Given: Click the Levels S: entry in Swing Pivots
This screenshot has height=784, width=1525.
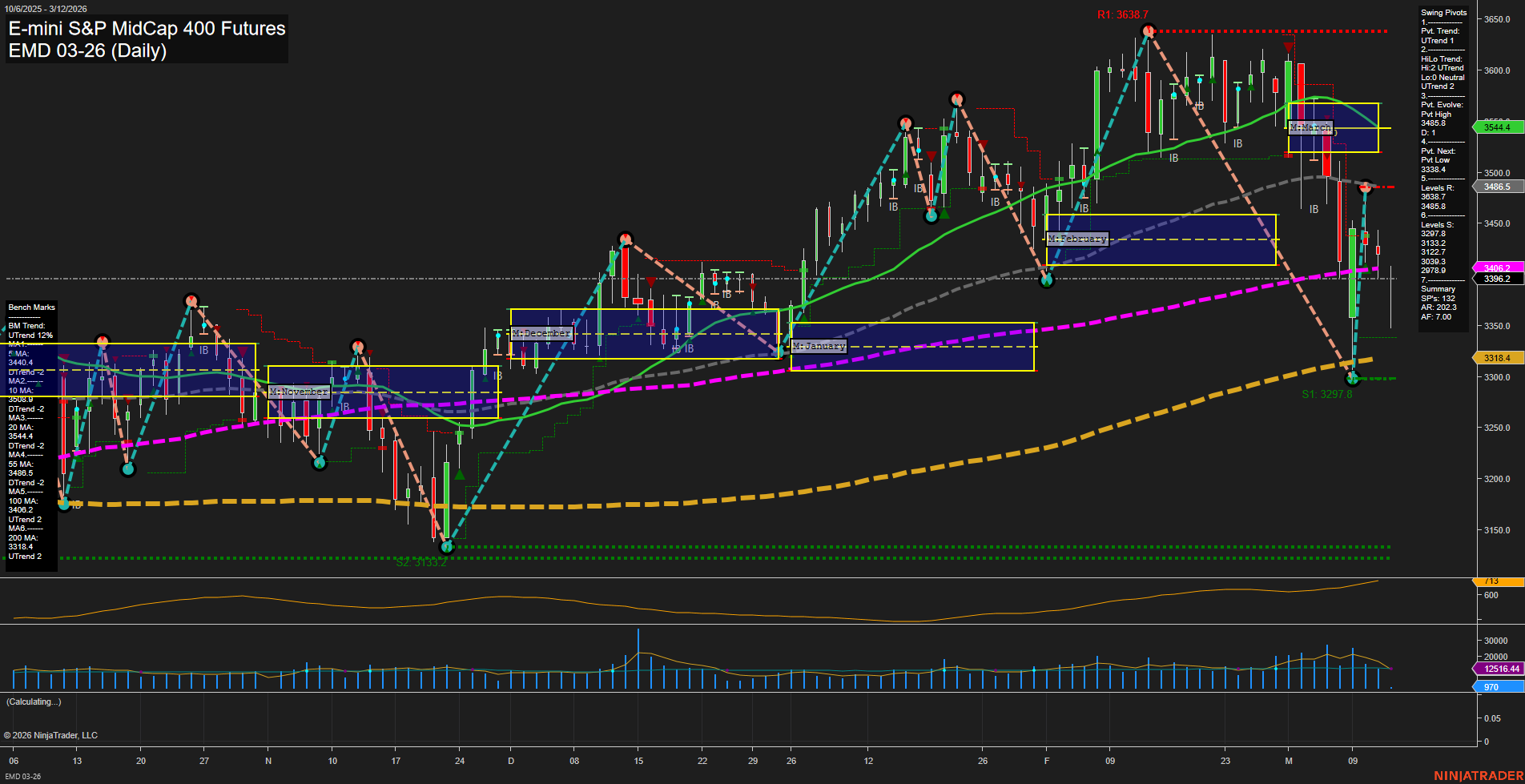Looking at the screenshot, I should tap(1437, 225).
